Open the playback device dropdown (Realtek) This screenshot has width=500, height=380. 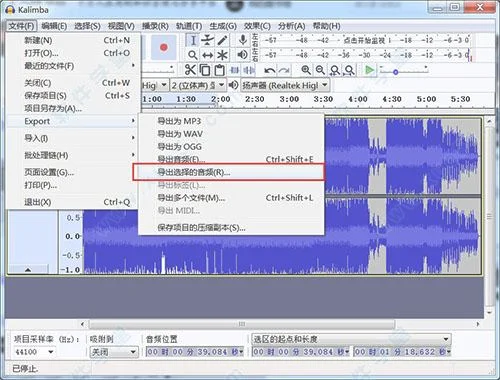[285, 85]
